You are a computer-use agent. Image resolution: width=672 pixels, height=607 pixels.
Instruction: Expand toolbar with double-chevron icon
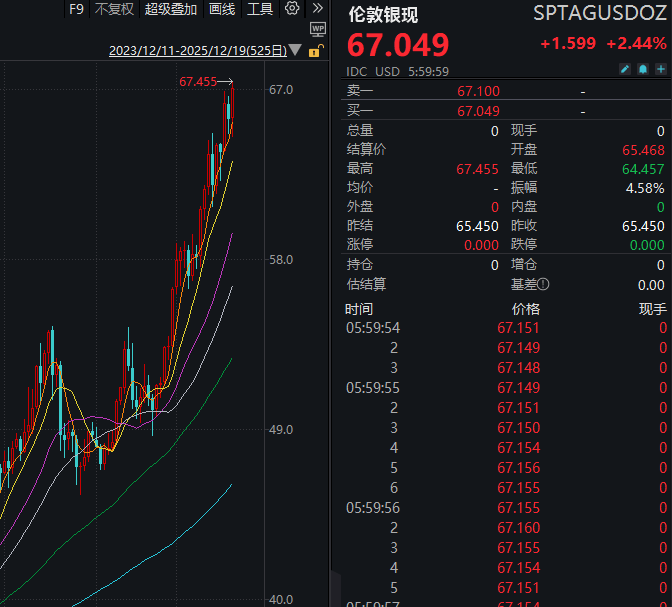point(318,9)
